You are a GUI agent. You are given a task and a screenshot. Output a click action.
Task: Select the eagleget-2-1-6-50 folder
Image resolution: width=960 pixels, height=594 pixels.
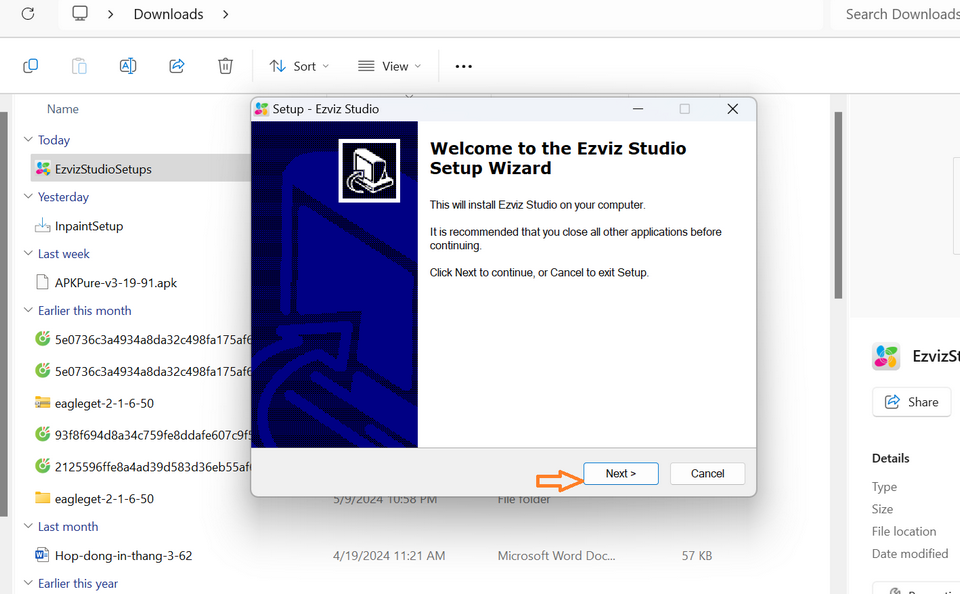(104, 498)
